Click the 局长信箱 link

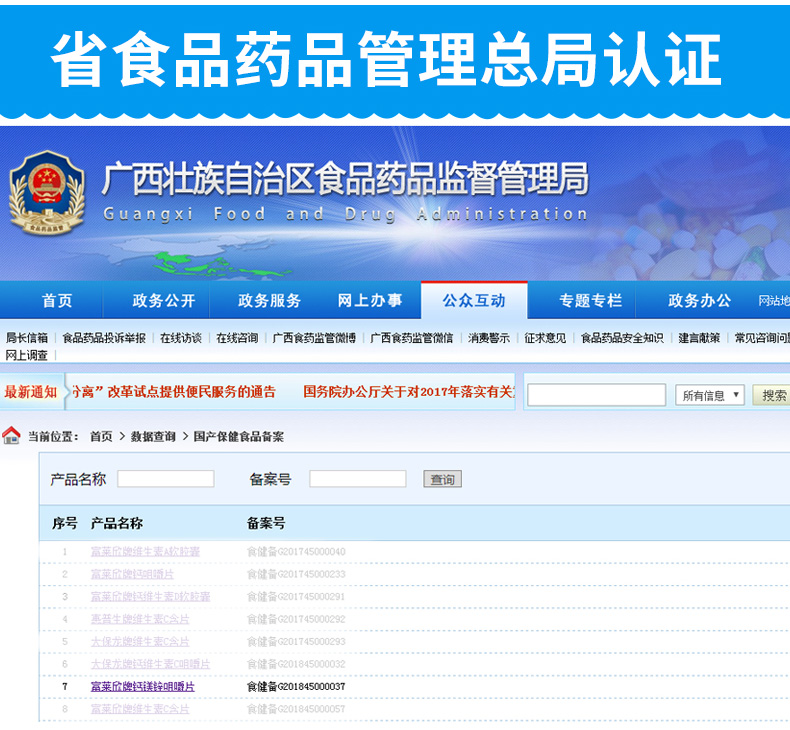coord(27,338)
